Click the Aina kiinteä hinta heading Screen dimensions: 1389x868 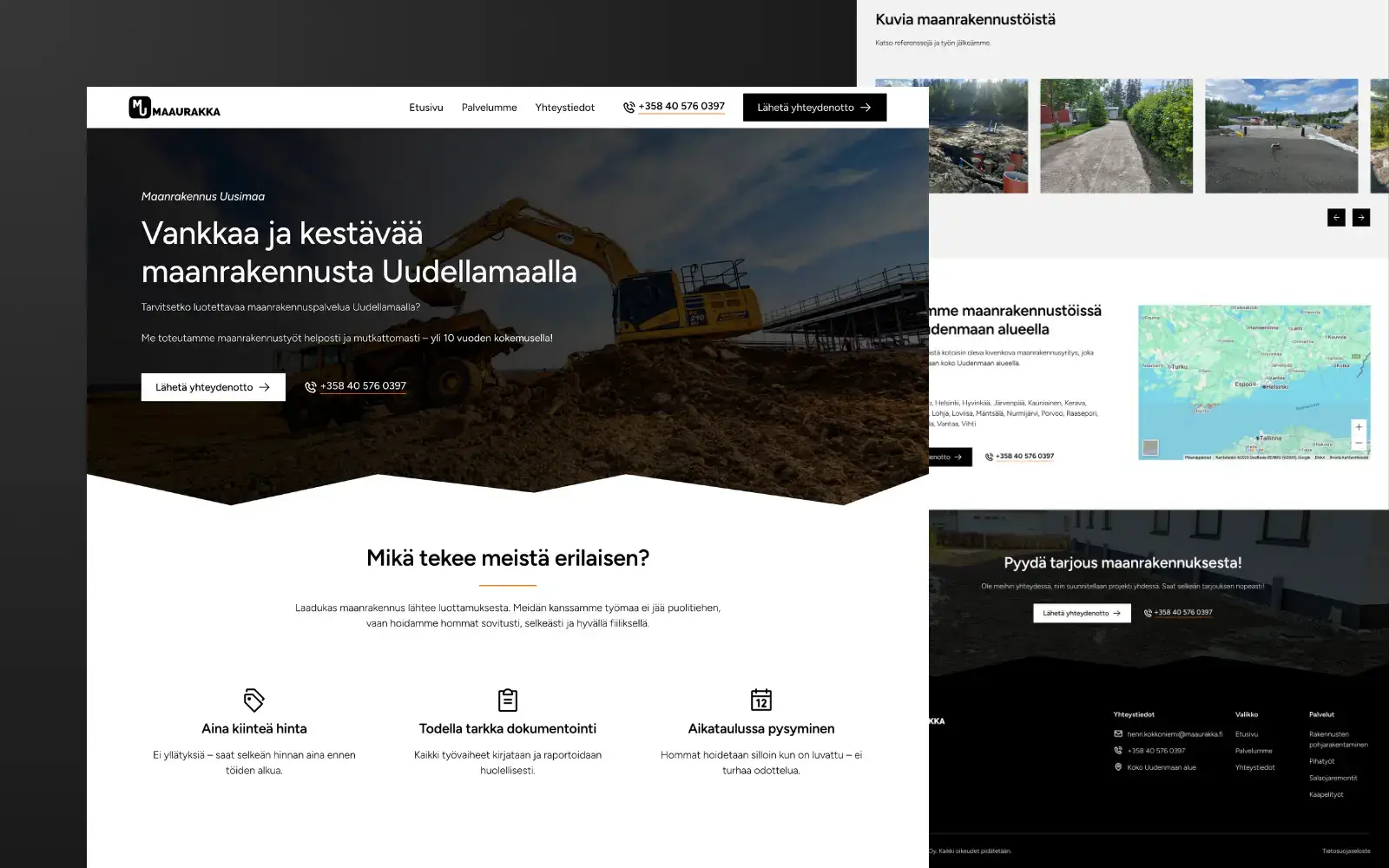click(x=254, y=729)
